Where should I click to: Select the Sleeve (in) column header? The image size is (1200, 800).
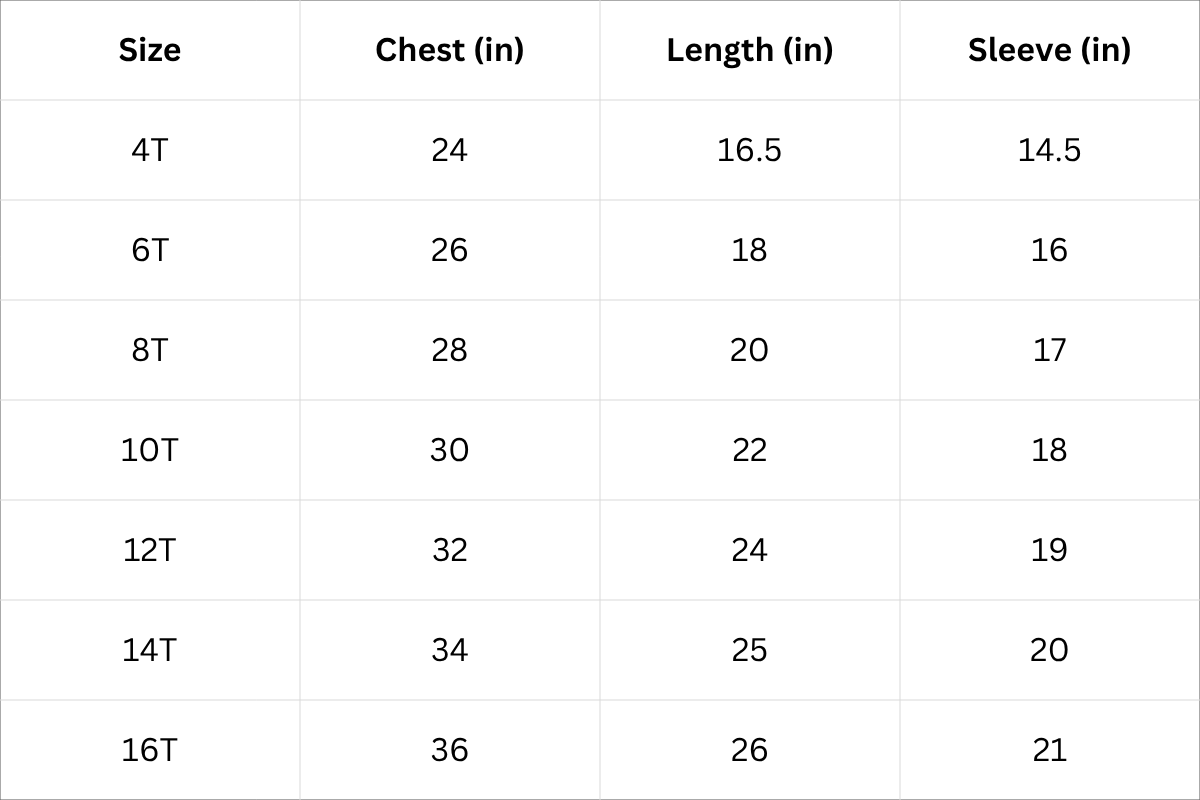click(x=1049, y=50)
